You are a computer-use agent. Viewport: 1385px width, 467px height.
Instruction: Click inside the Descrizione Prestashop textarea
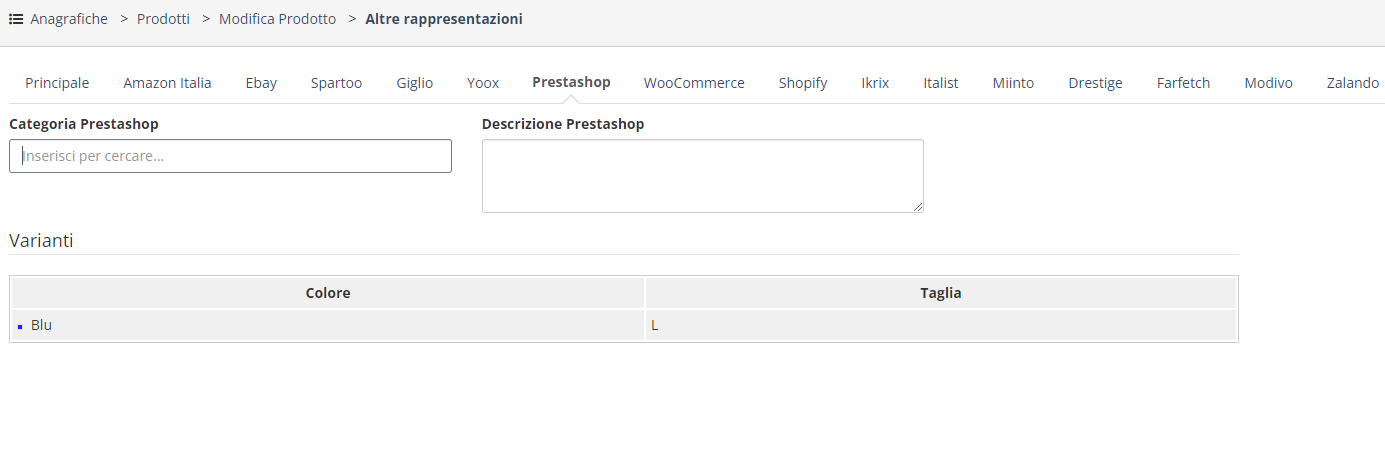pos(703,176)
